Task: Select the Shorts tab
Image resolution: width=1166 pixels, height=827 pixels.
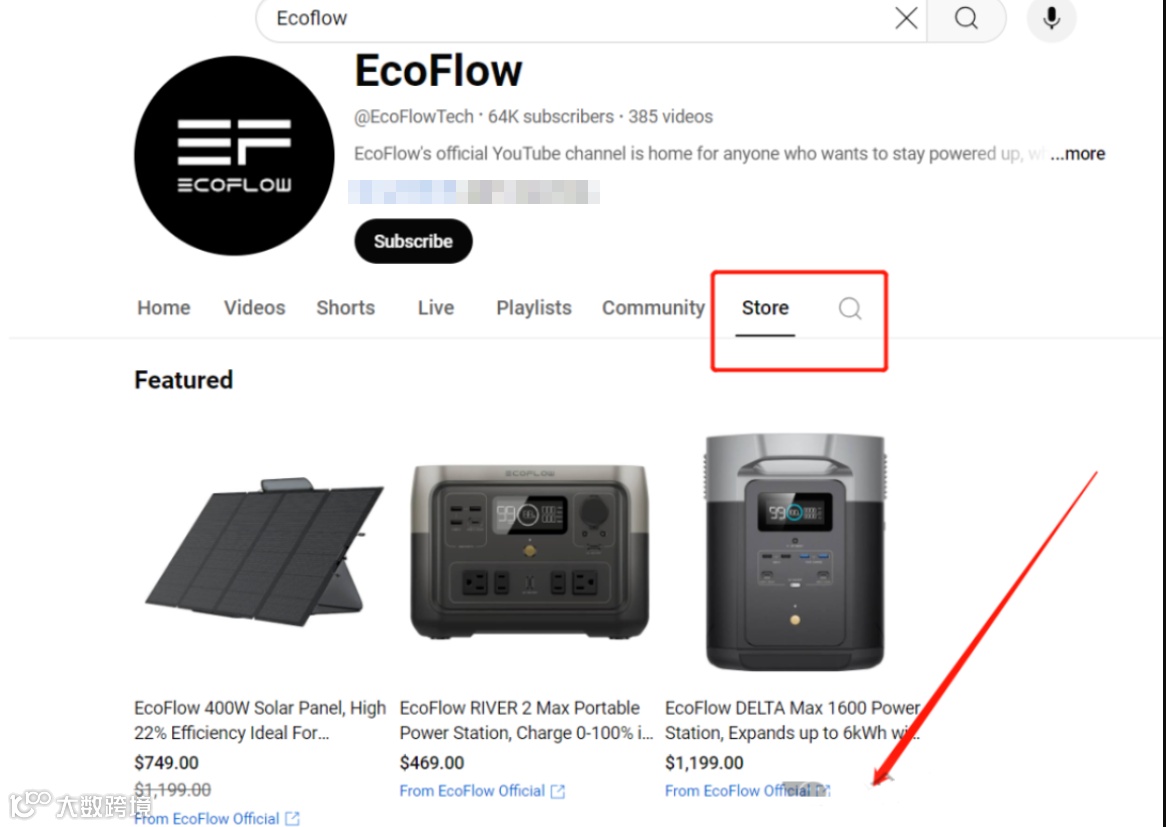Action: tap(346, 308)
